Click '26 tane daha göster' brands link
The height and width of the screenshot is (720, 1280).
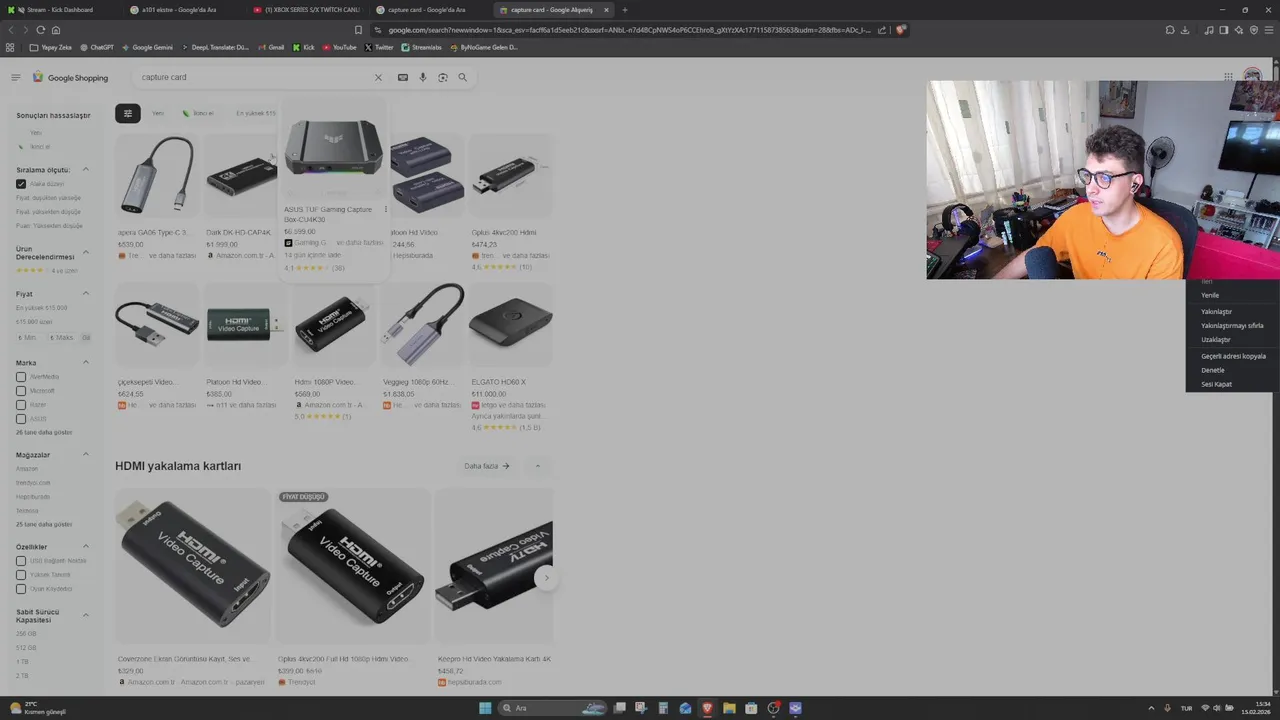point(44,432)
